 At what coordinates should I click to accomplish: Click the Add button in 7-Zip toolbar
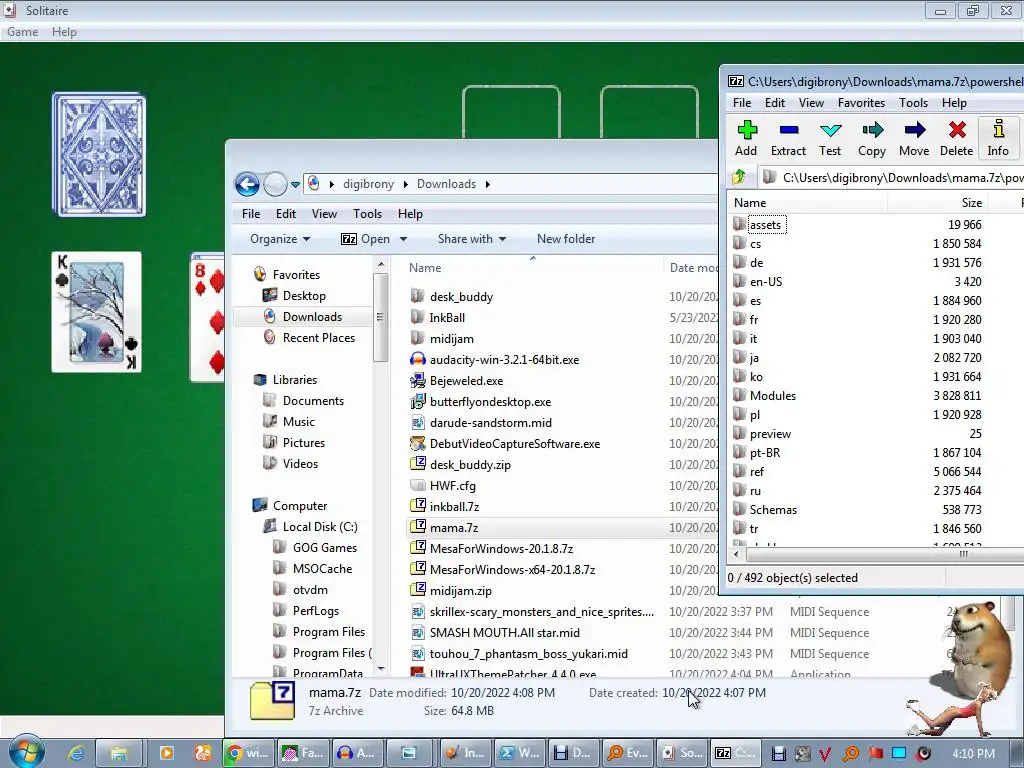click(746, 138)
